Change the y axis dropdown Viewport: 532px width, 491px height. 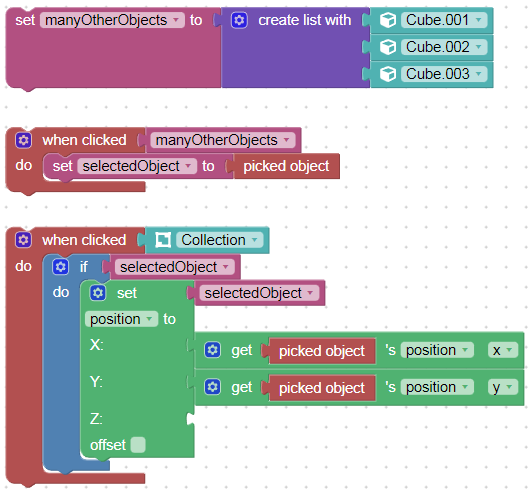503,387
